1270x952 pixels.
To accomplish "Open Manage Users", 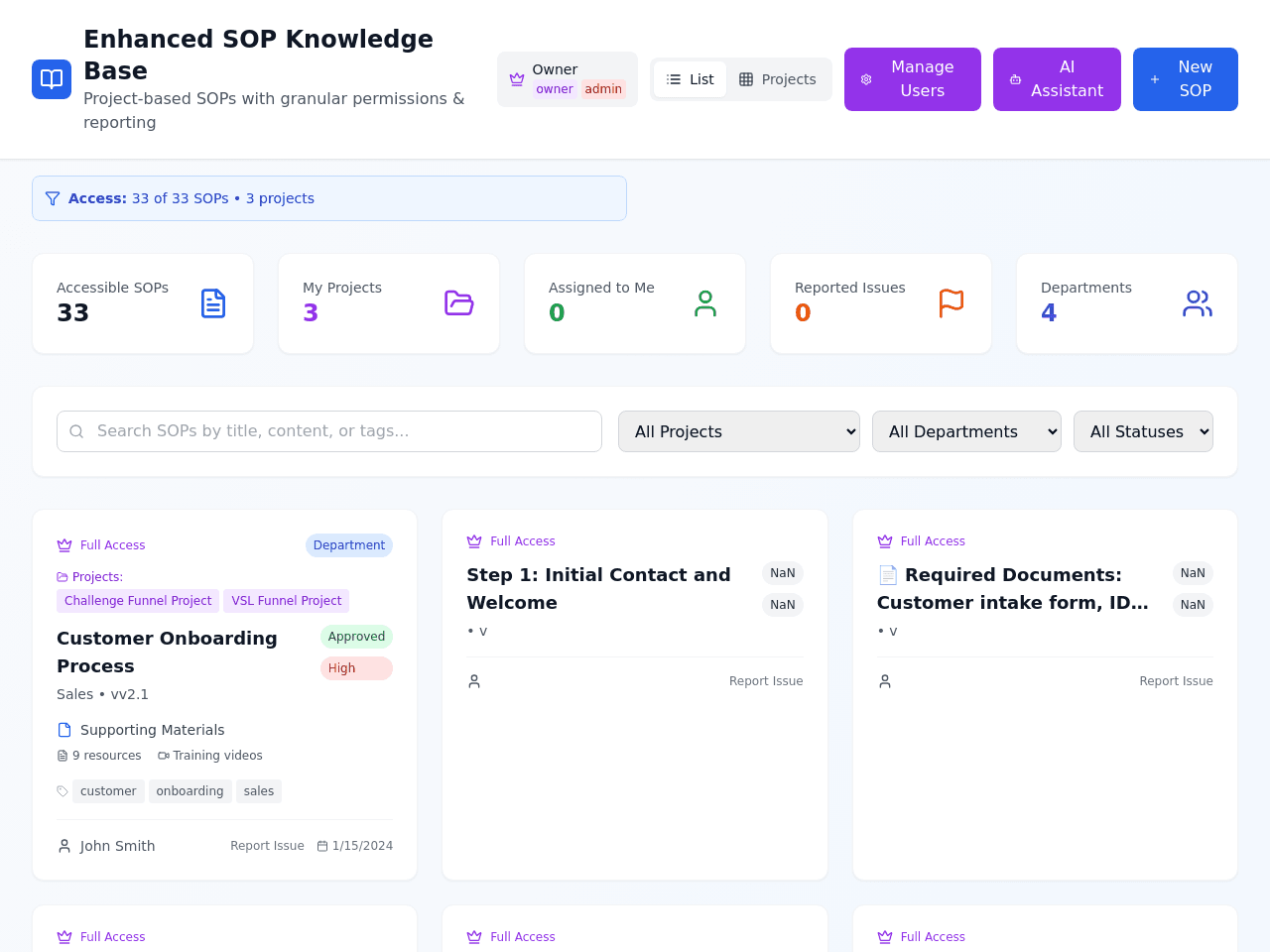I will 913,79.
